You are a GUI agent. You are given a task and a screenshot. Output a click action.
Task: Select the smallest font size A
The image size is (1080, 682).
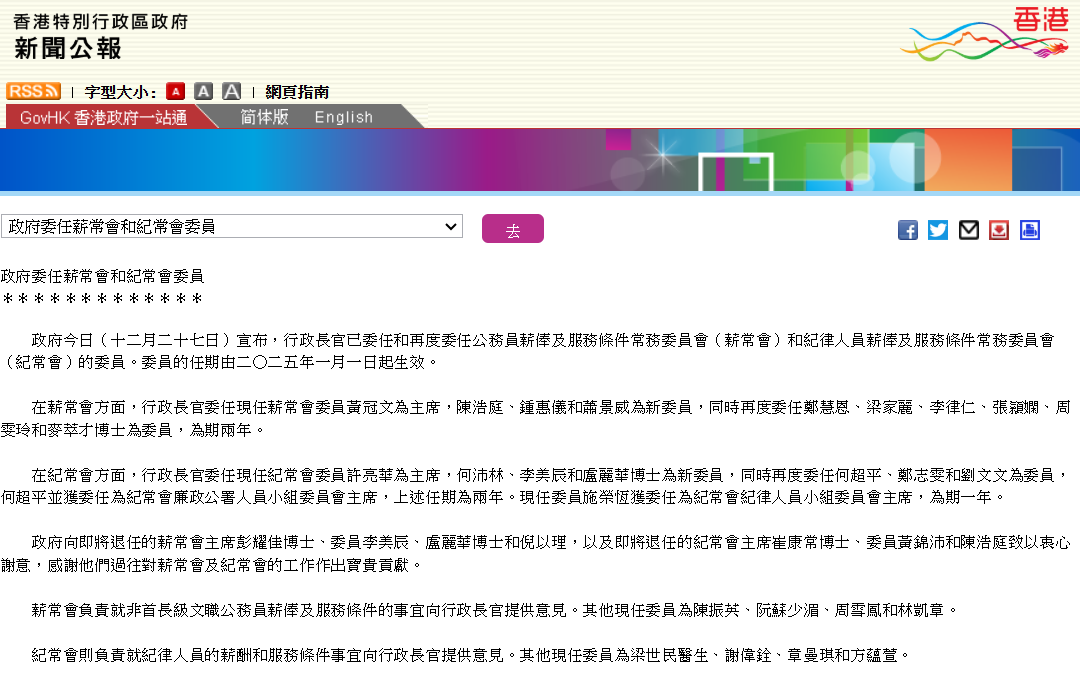tap(176, 92)
